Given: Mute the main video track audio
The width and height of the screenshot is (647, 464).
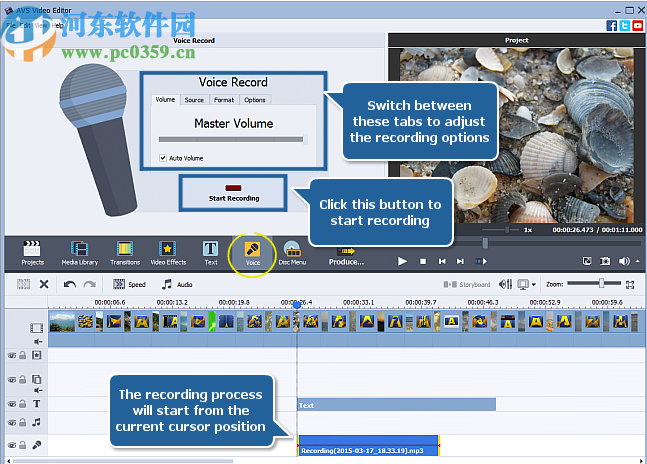Looking at the screenshot, I should pos(38,342).
